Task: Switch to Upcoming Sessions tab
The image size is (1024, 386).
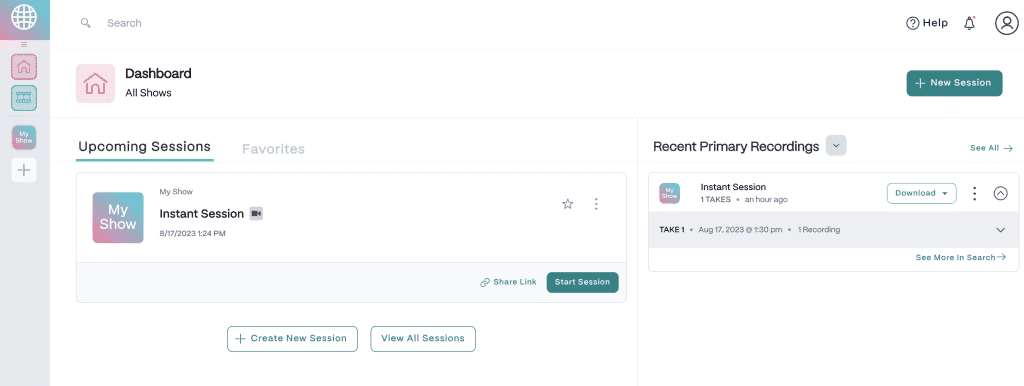Action: pos(144,147)
